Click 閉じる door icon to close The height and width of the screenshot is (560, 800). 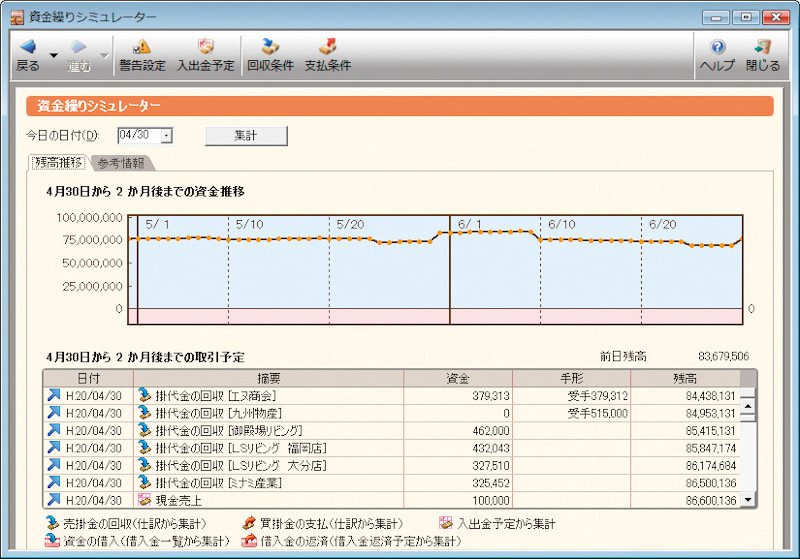763,47
